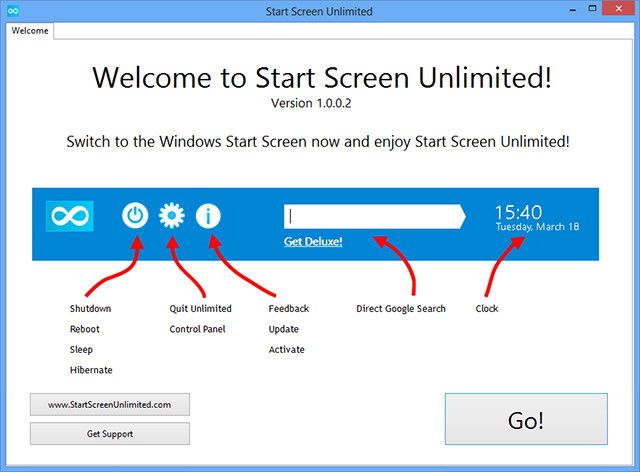This screenshot has height=472, width=640.
Task: Open www.StartScreenUnlimited.com button
Action: pyautogui.click(x=110, y=405)
